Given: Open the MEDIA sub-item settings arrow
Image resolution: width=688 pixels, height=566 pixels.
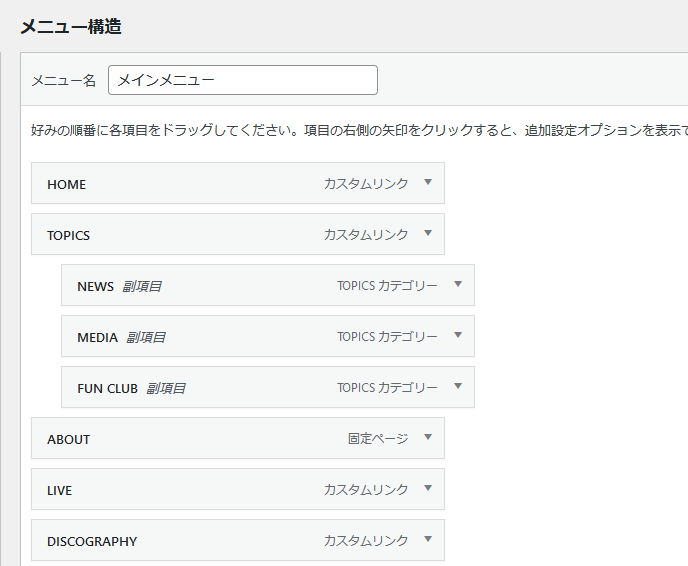Looking at the screenshot, I should (x=457, y=336).
